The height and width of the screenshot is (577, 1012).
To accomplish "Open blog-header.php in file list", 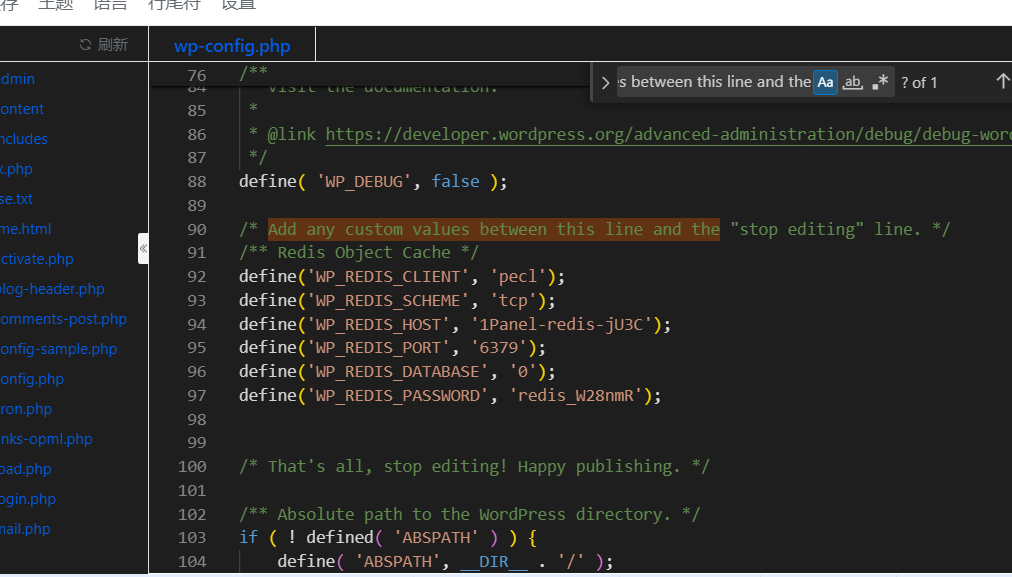I will pos(52,289).
